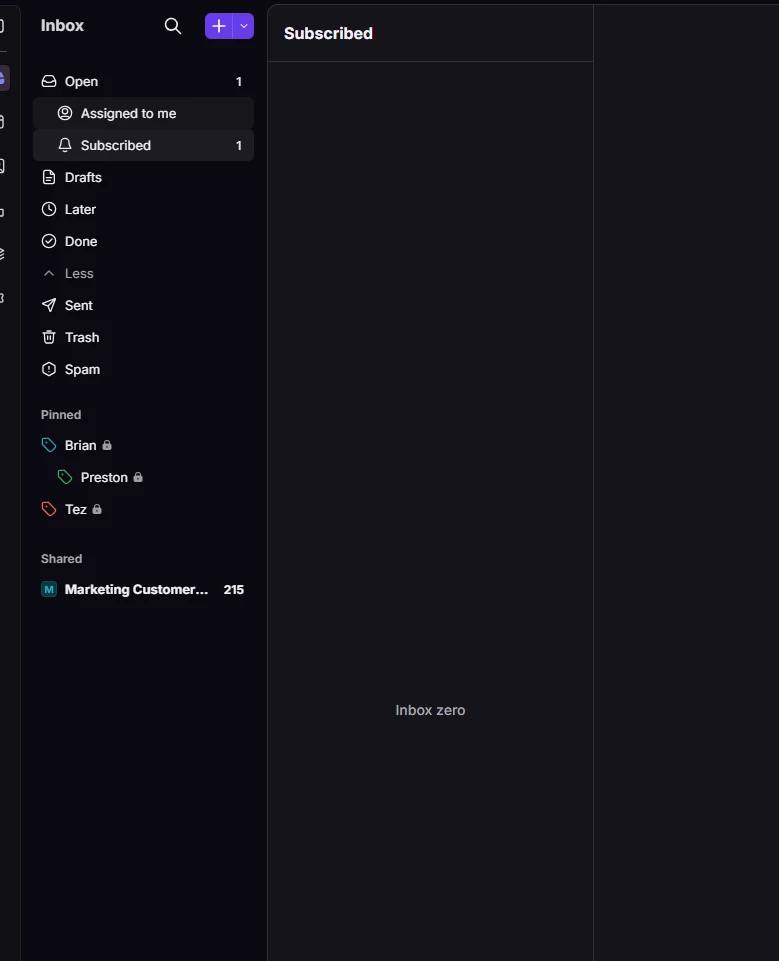Select the Open inbox folder

[143, 82]
